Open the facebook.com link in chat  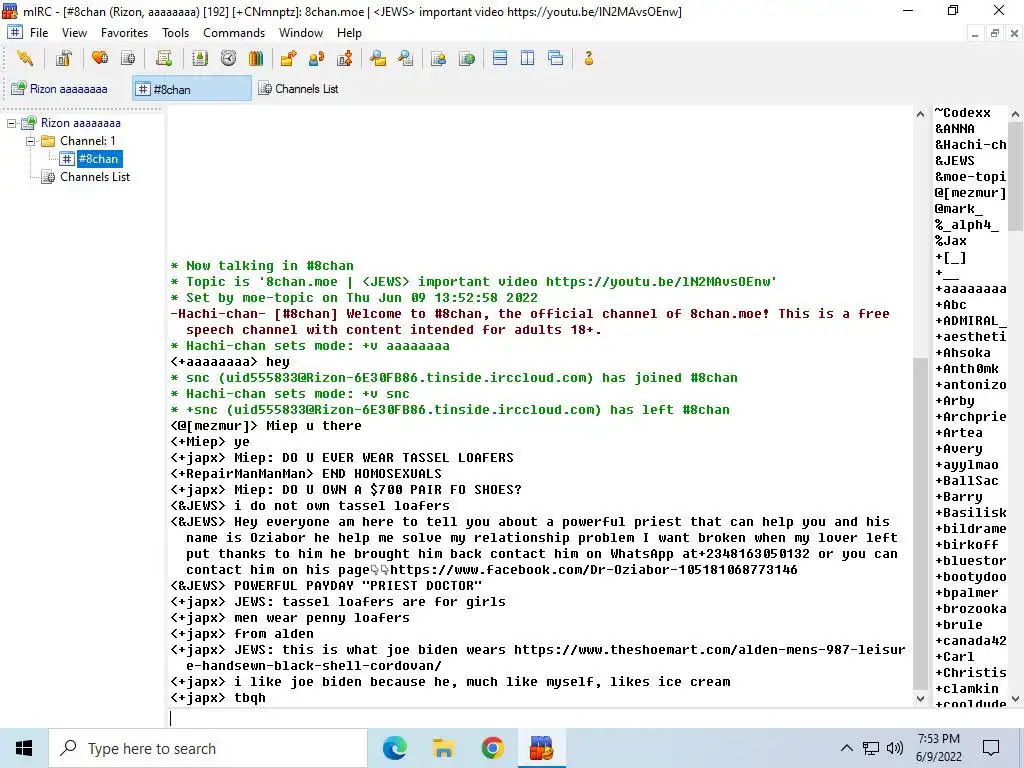594,570
